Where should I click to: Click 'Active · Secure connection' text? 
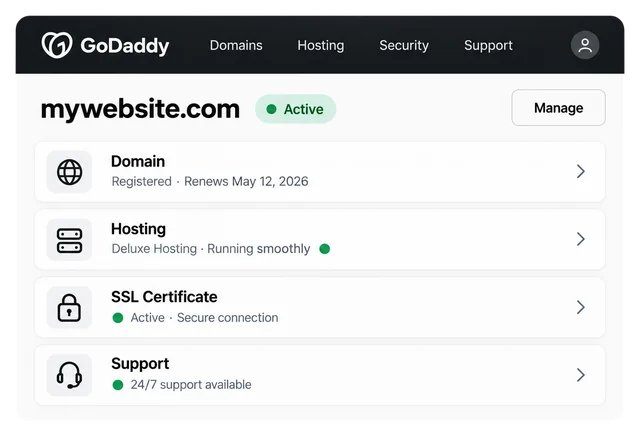(x=204, y=318)
